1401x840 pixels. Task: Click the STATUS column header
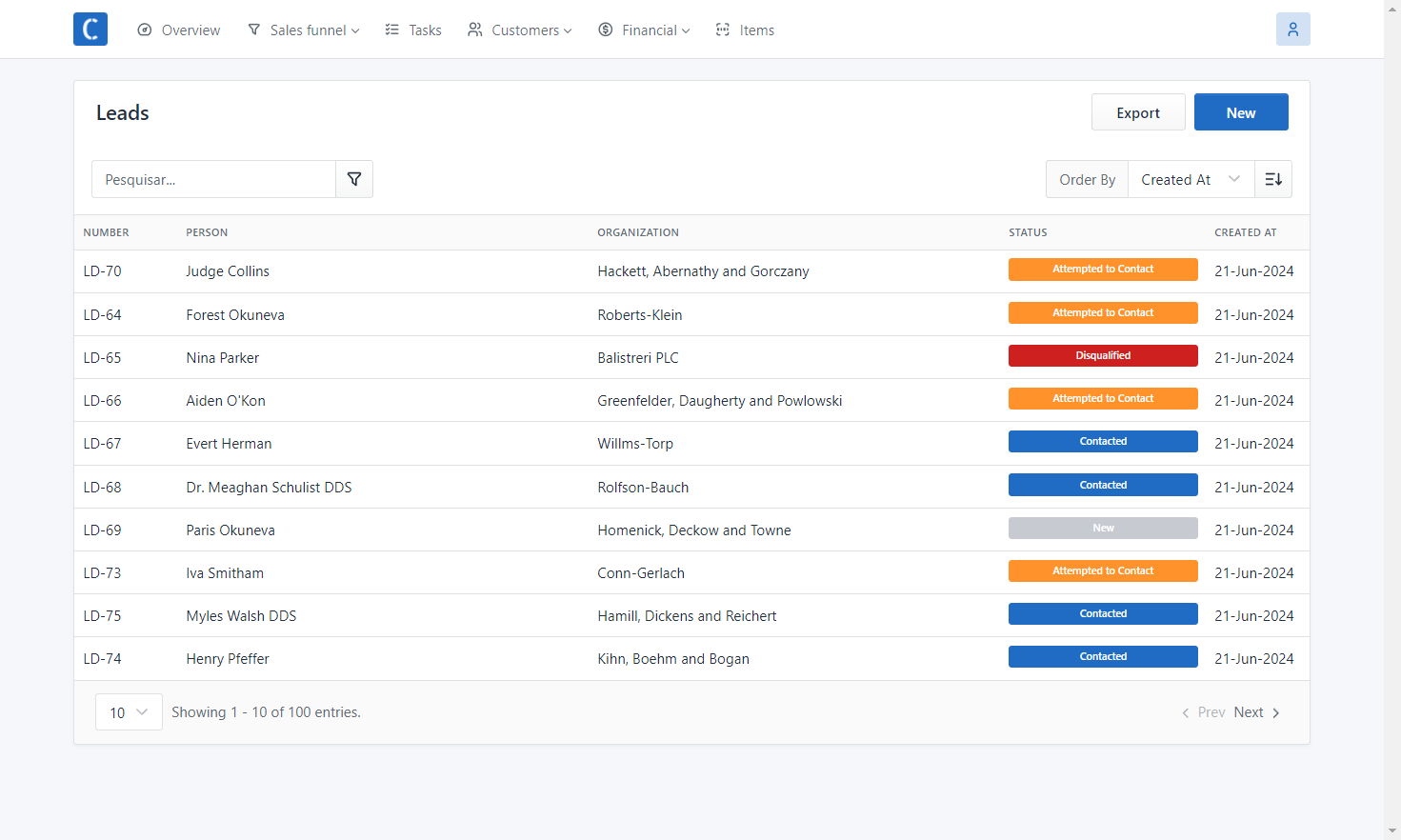tap(1028, 232)
